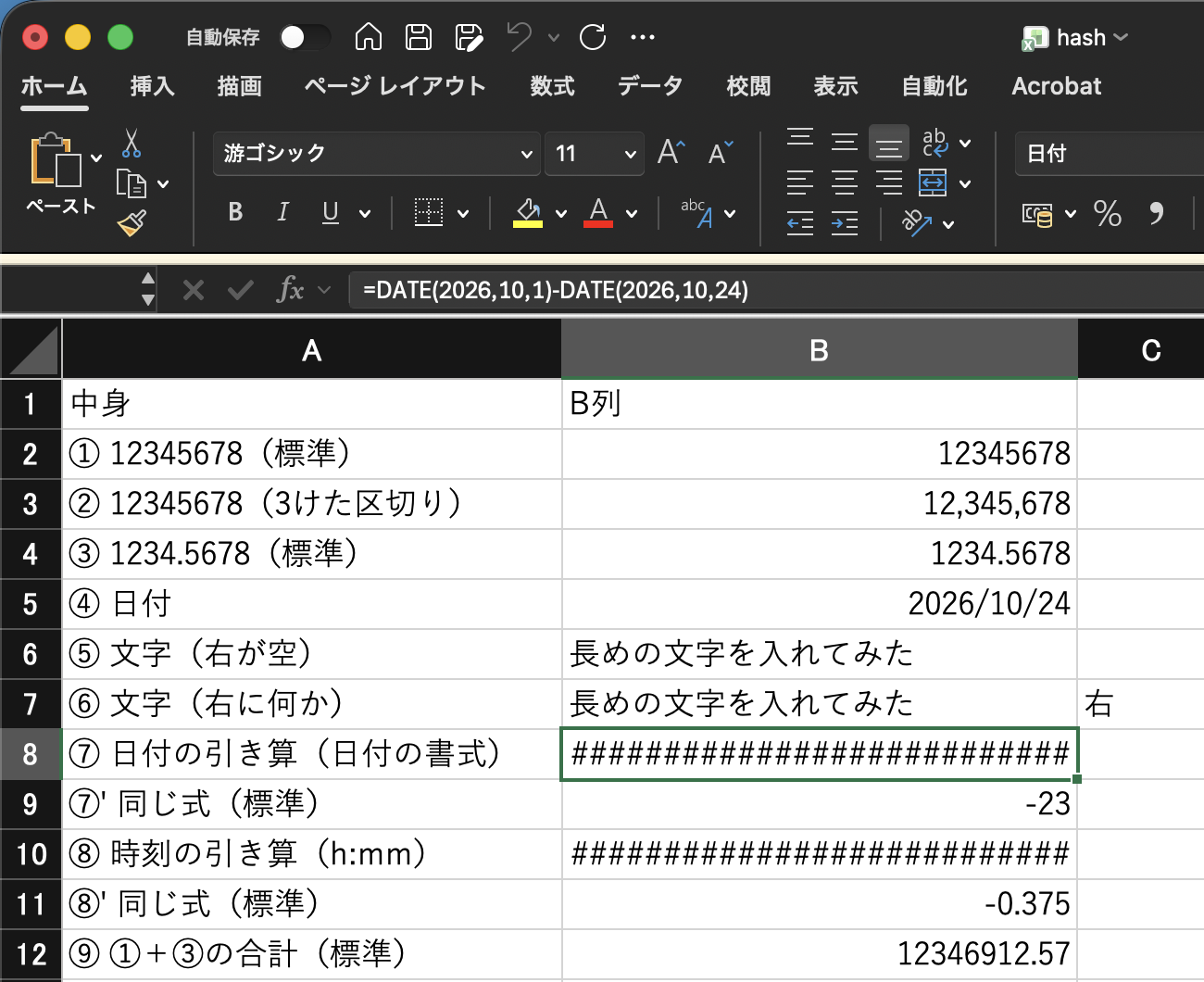Click the Decrease Indent icon

coord(800,223)
